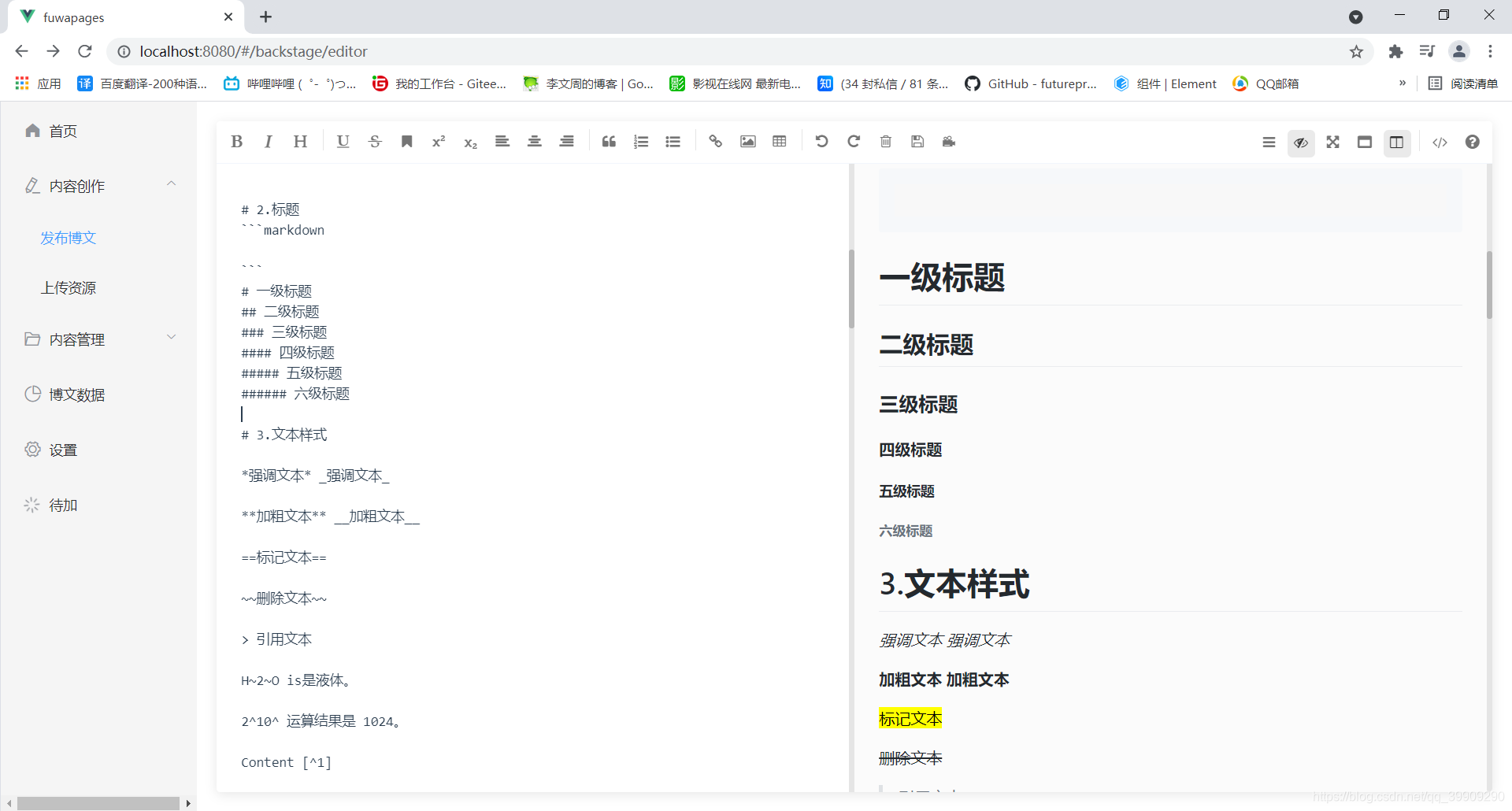1512x811 pixels.
Task: Click the sidebar horizontal scrollbar
Action: [98, 803]
